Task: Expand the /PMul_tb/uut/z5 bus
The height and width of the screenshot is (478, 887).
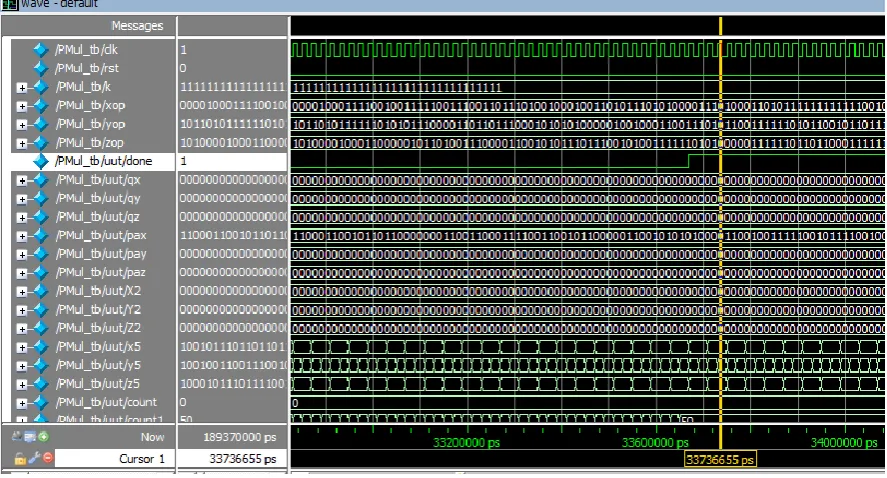Action: (21, 385)
